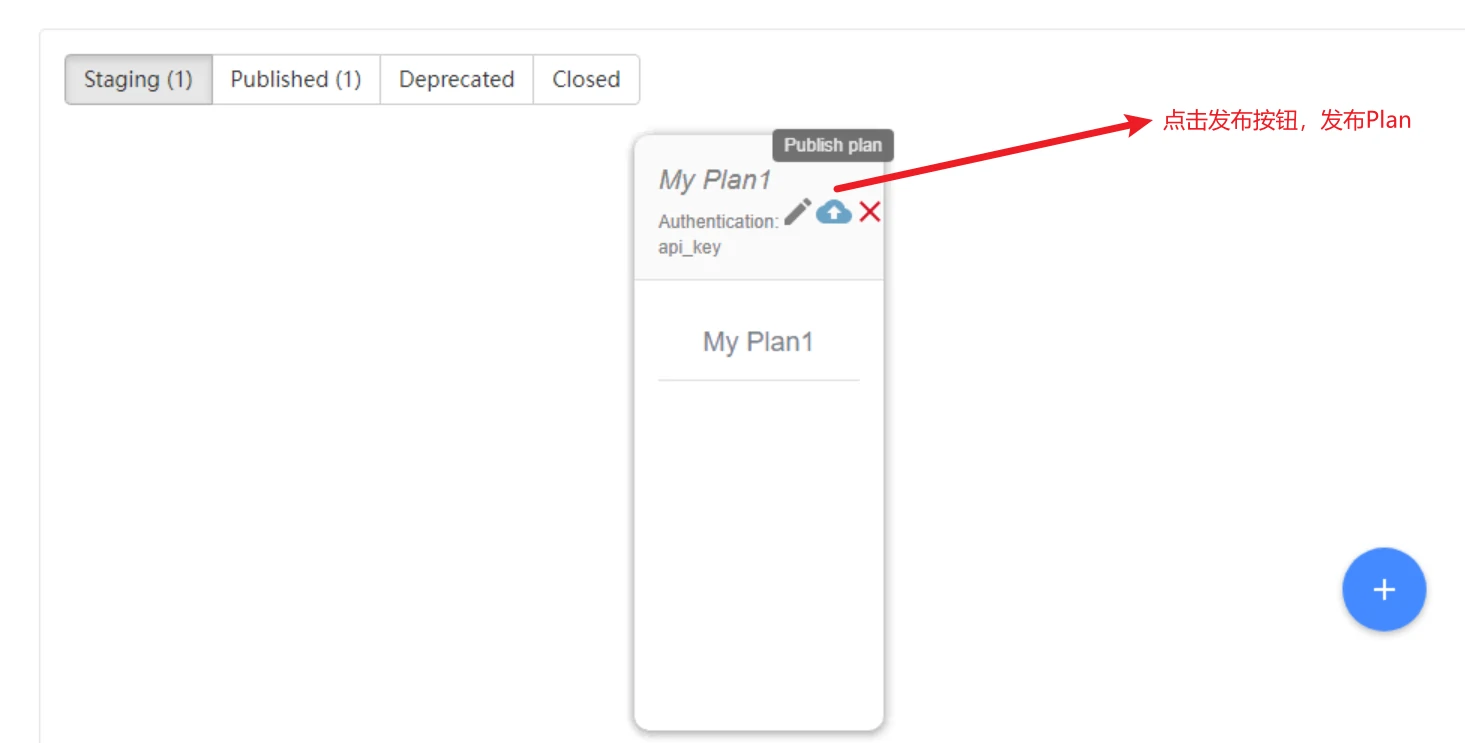1465x743 pixels.
Task: Click the pencil icon to edit My Plan1
Action: point(797,212)
